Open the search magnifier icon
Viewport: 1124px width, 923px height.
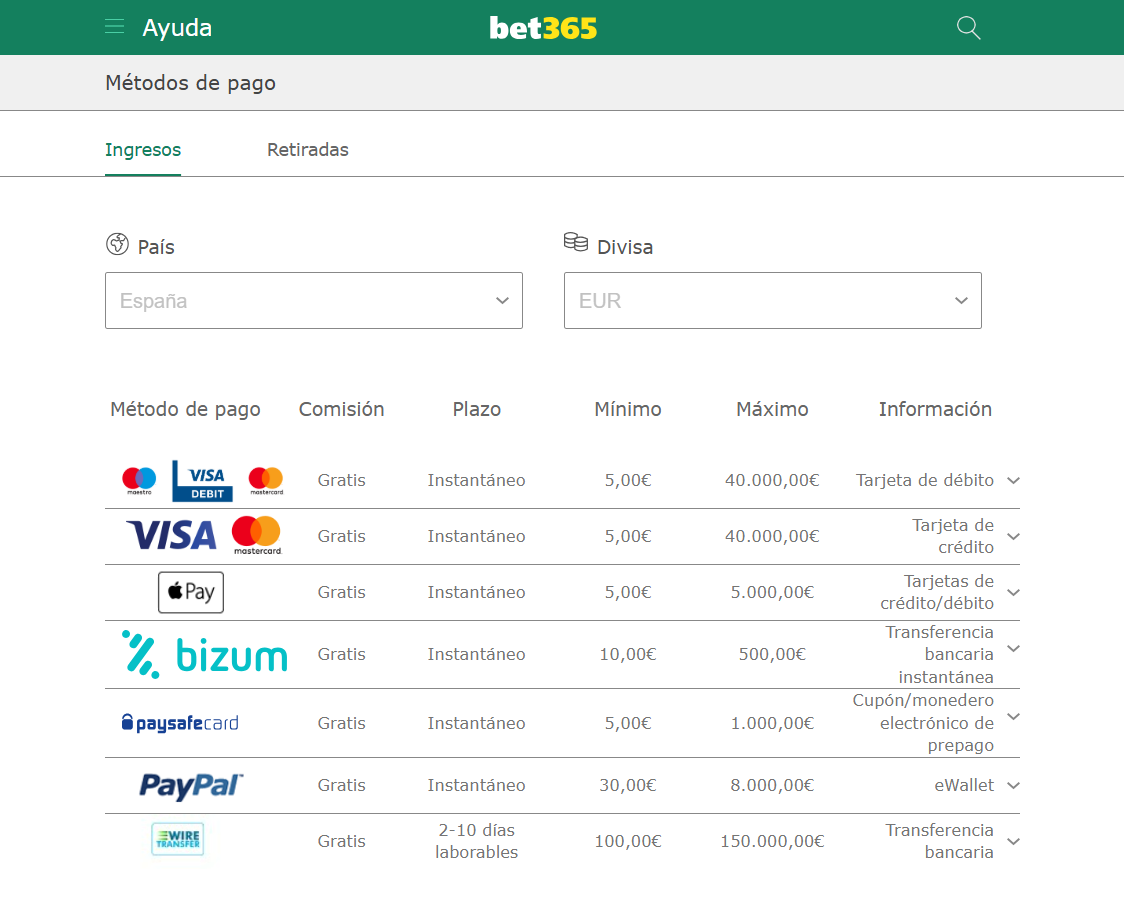(x=968, y=28)
